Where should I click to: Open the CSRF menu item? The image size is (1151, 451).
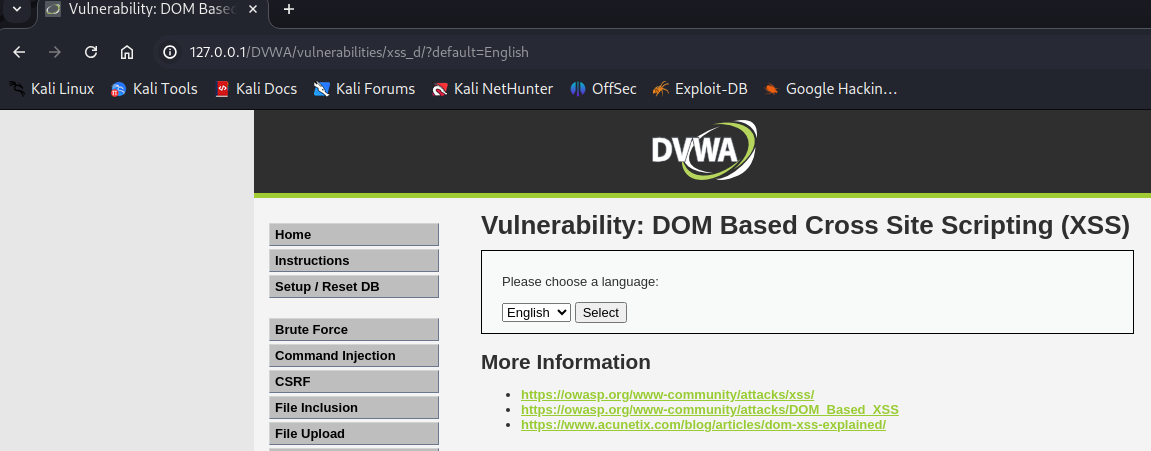point(354,382)
